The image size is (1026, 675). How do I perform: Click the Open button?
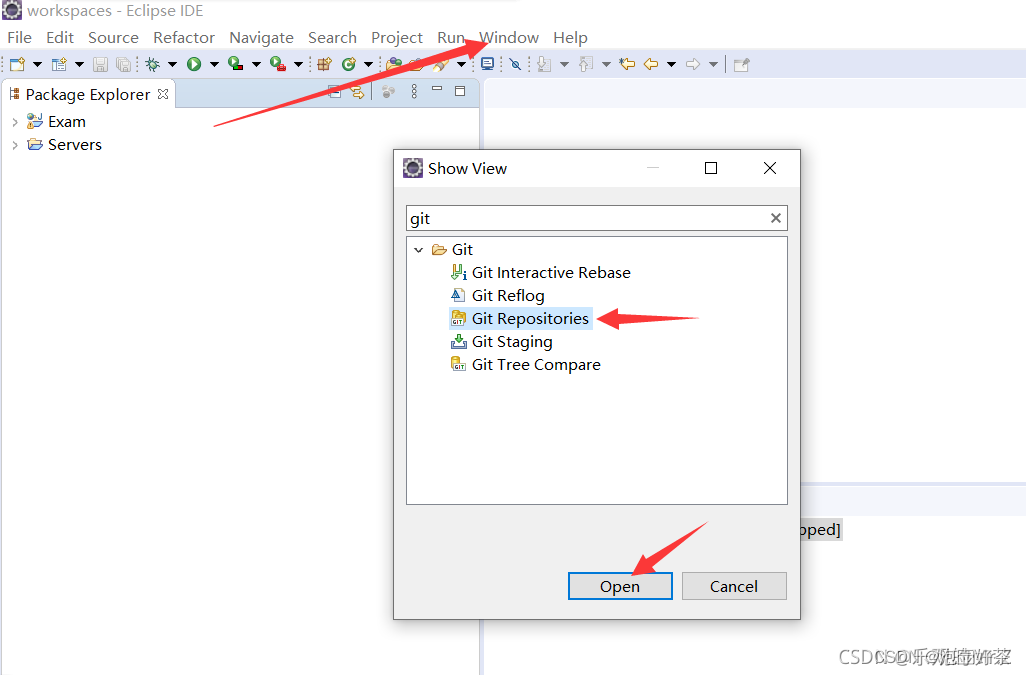620,586
